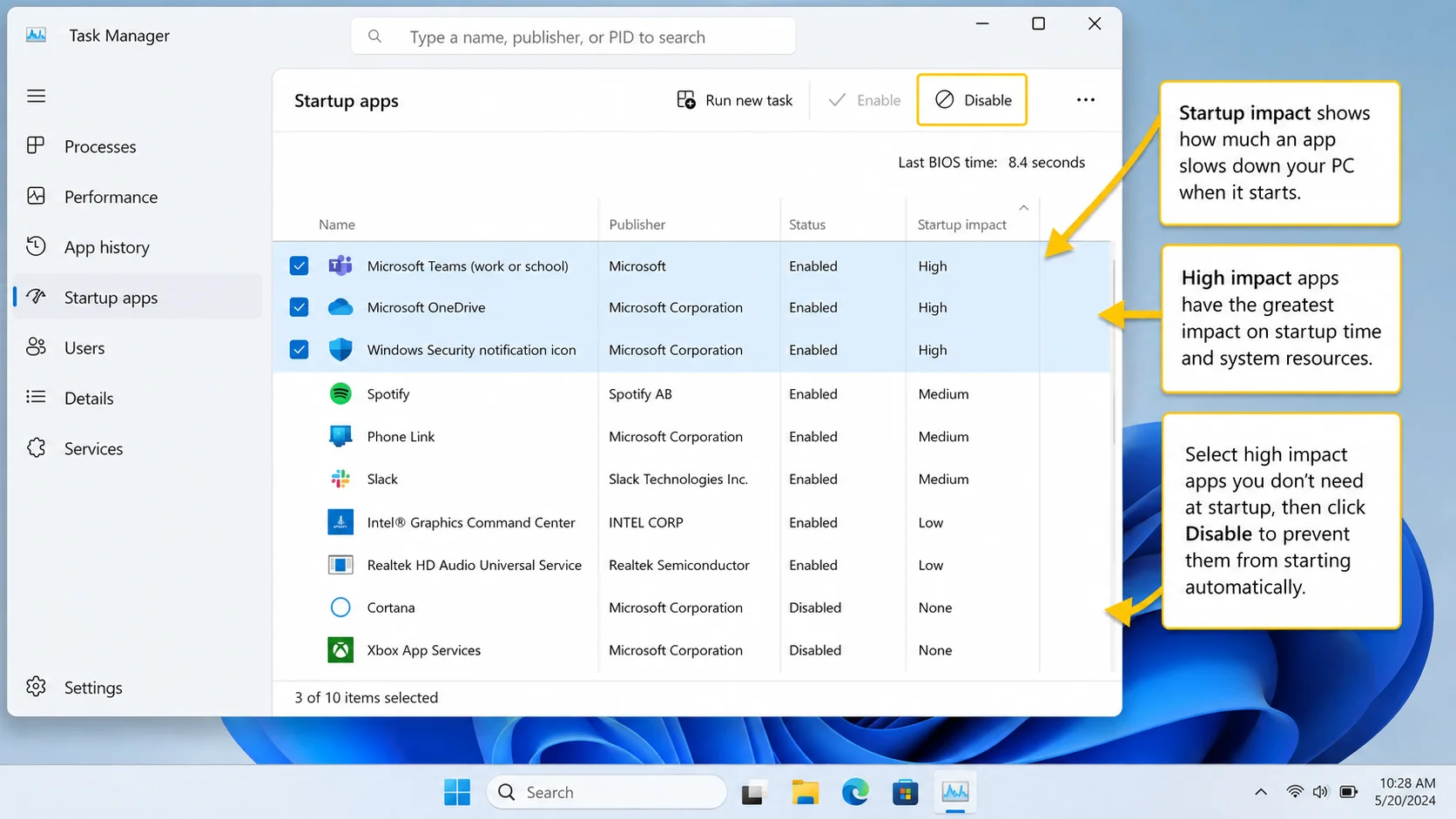Viewport: 1456px width, 819px height.
Task: Click the volume speaker tray icon
Action: (x=1321, y=792)
